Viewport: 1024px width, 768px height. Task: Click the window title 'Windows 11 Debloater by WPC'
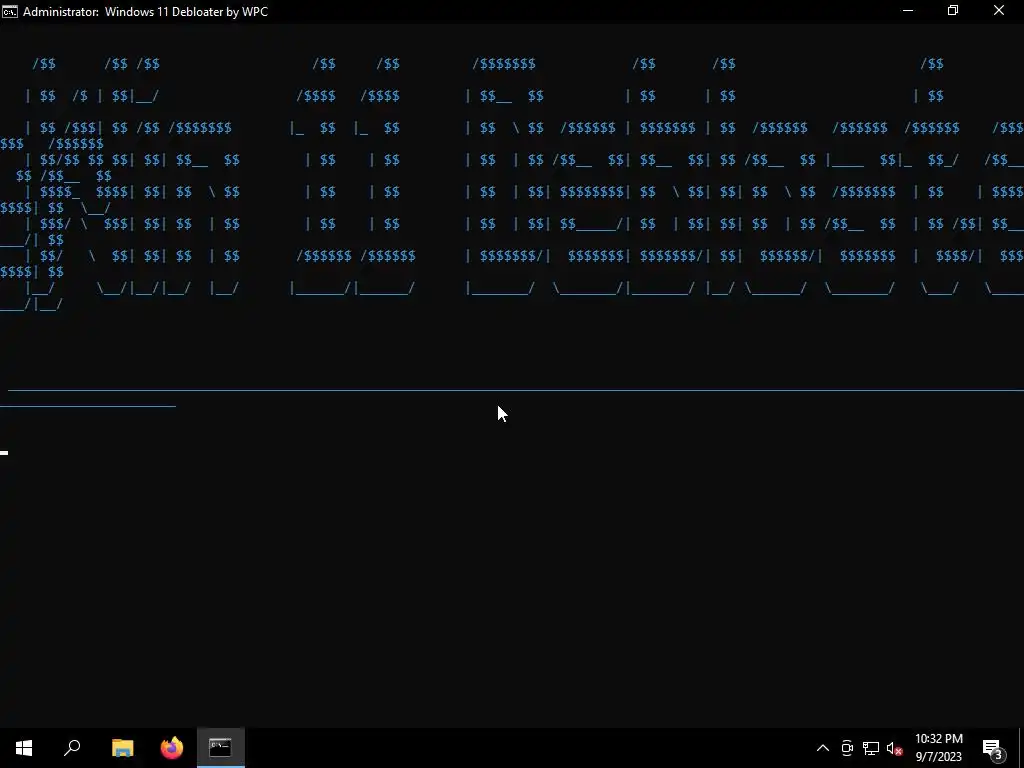click(186, 12)
